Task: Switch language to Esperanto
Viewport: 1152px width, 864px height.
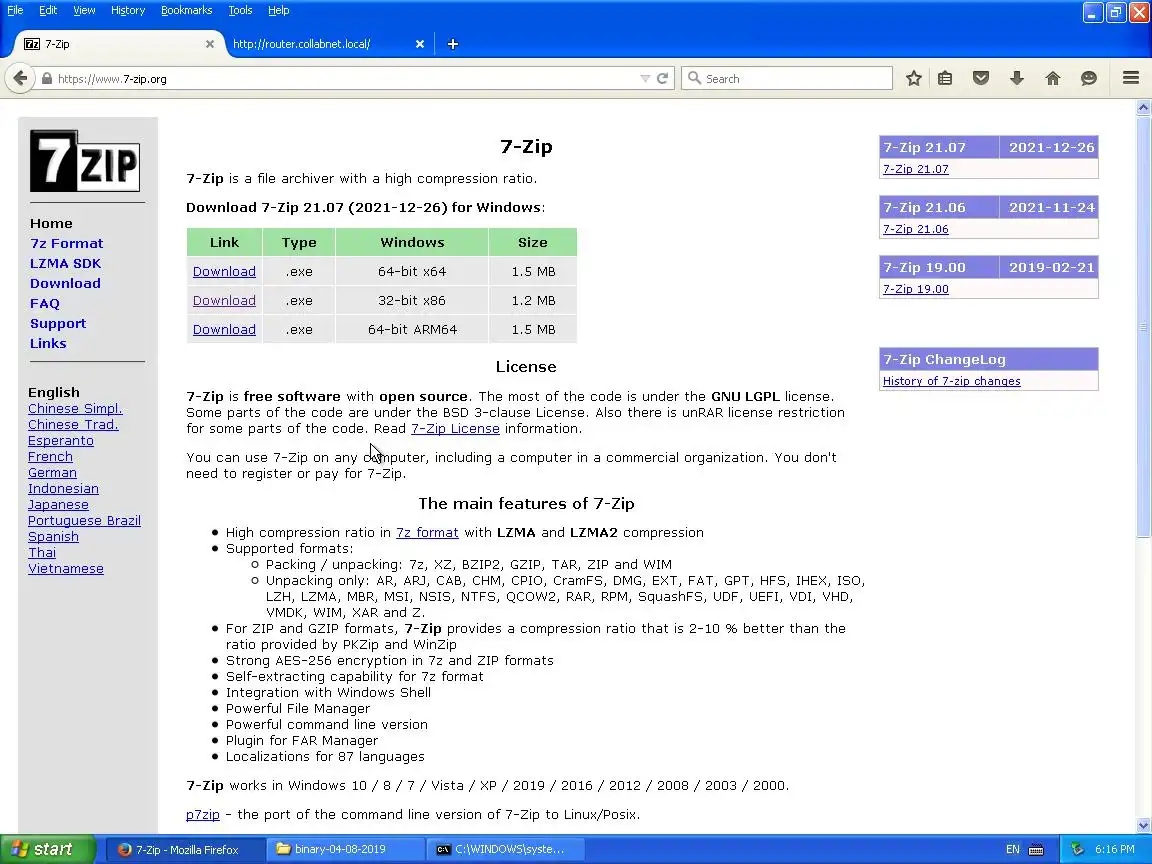Action: point(61,441)
